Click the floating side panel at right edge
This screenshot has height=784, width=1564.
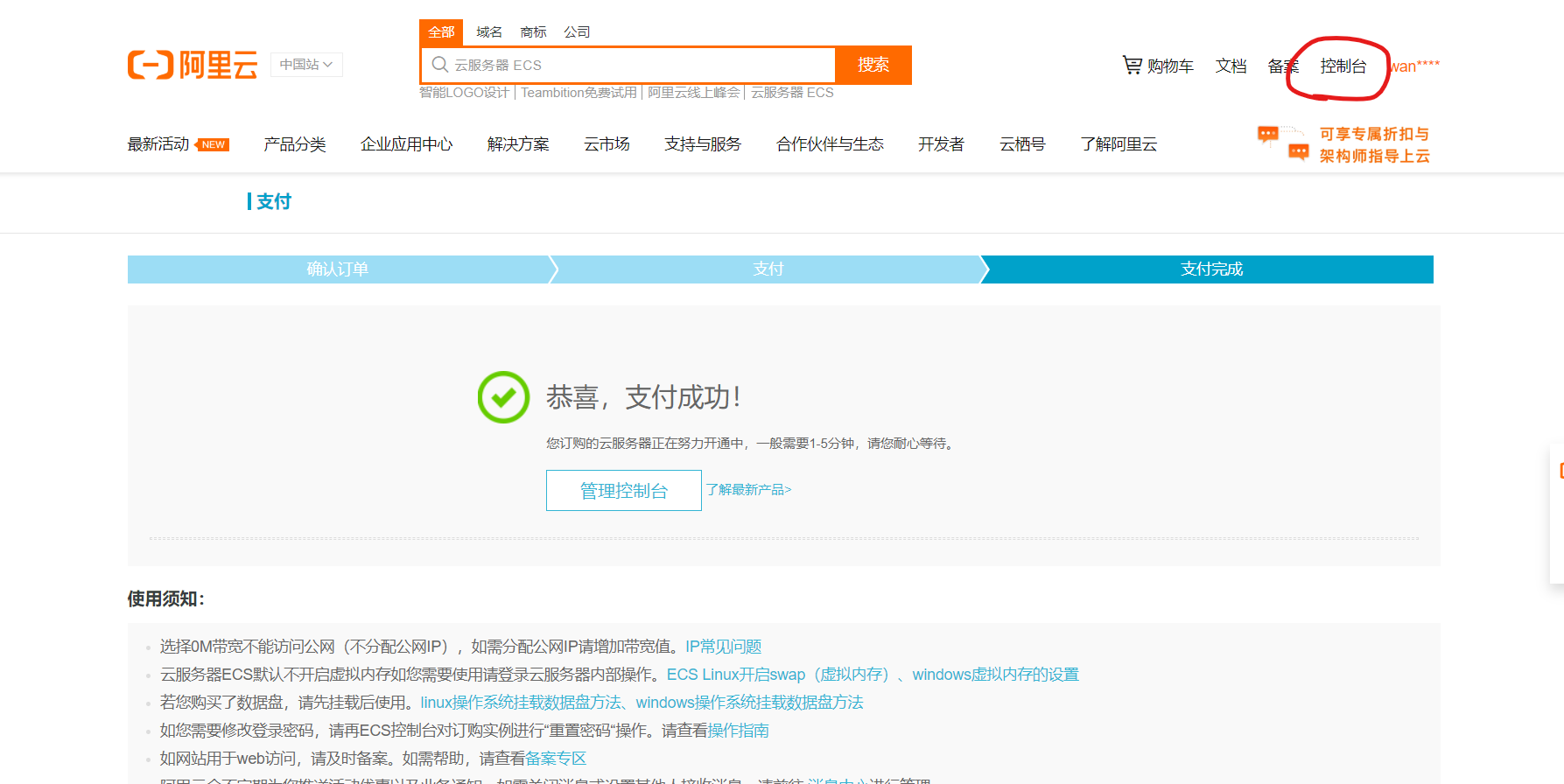pos(1557,514)
